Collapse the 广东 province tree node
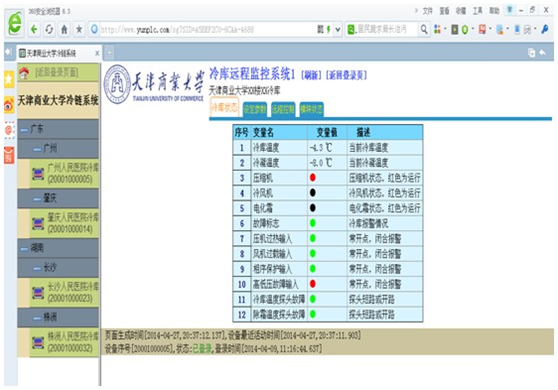The height and width of the screenshot is (390, 558). [x=24, y=130]
